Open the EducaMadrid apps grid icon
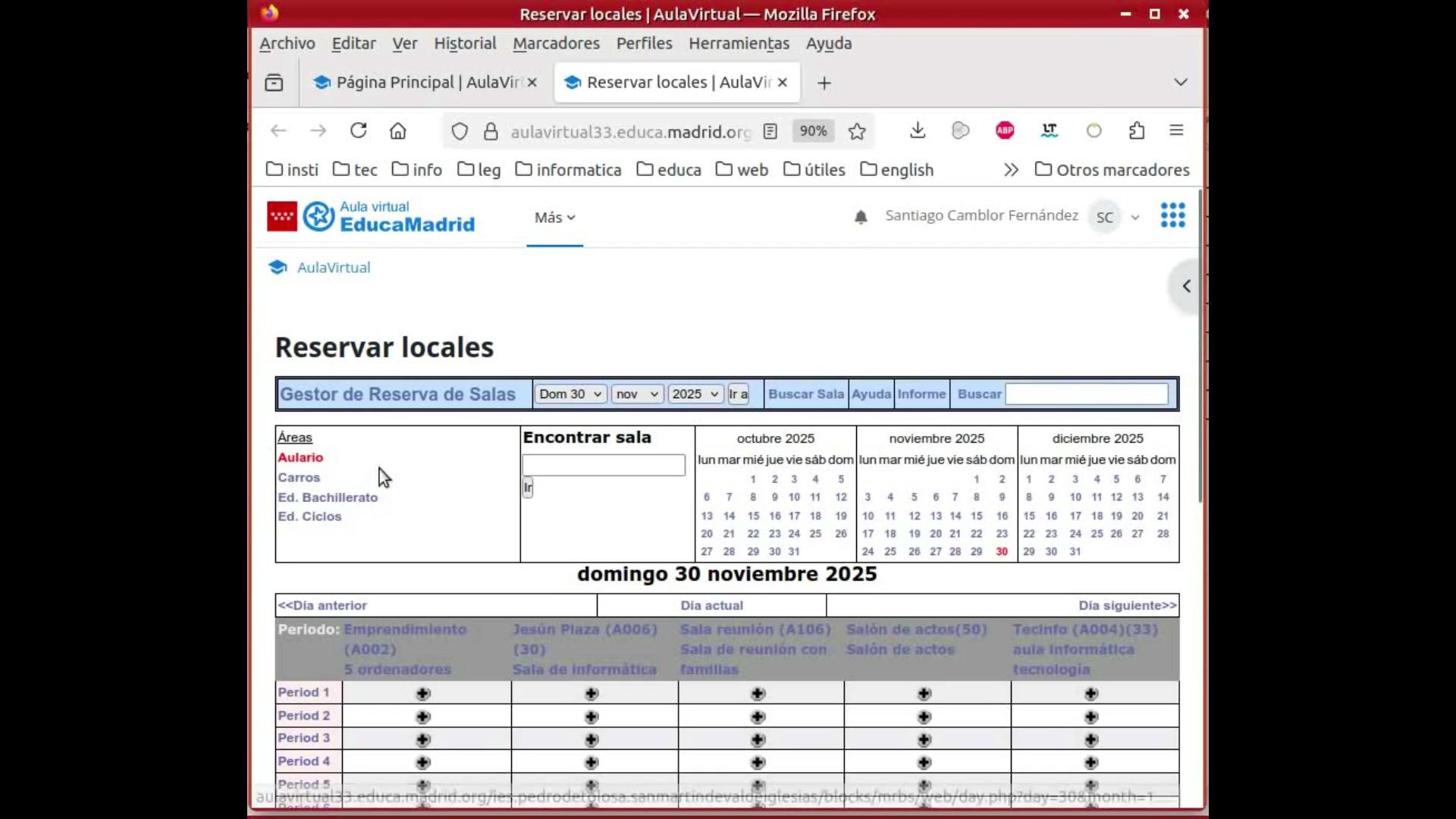 point(1172,215)
